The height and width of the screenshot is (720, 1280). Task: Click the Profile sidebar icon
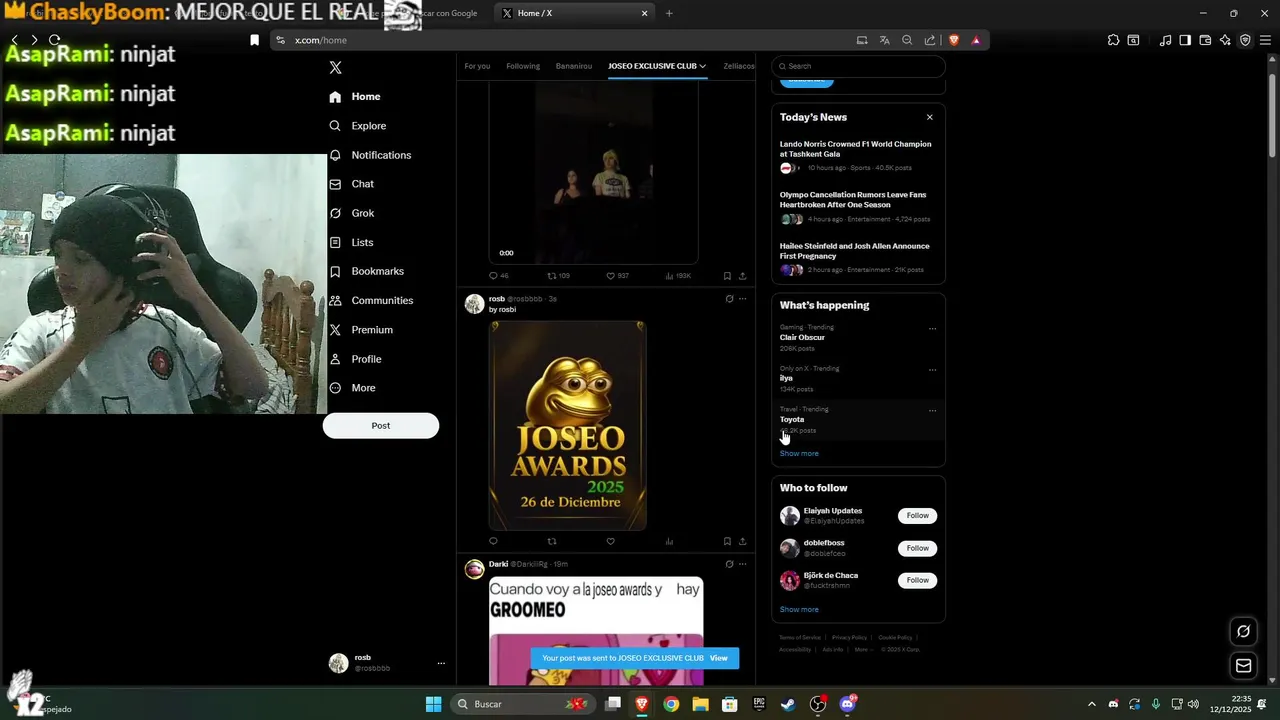pos(335,359)
